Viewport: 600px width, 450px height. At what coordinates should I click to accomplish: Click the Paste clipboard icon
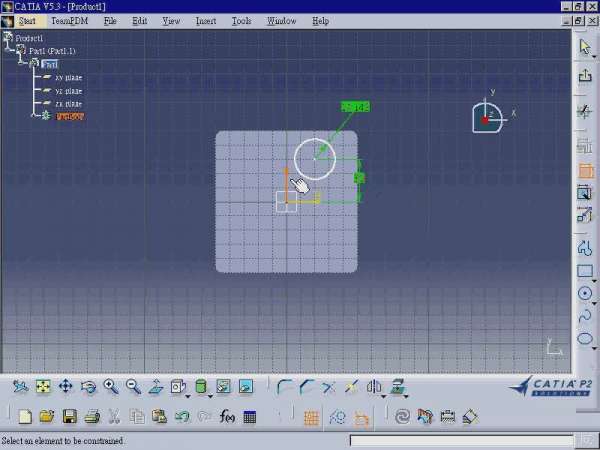[159, 416]
